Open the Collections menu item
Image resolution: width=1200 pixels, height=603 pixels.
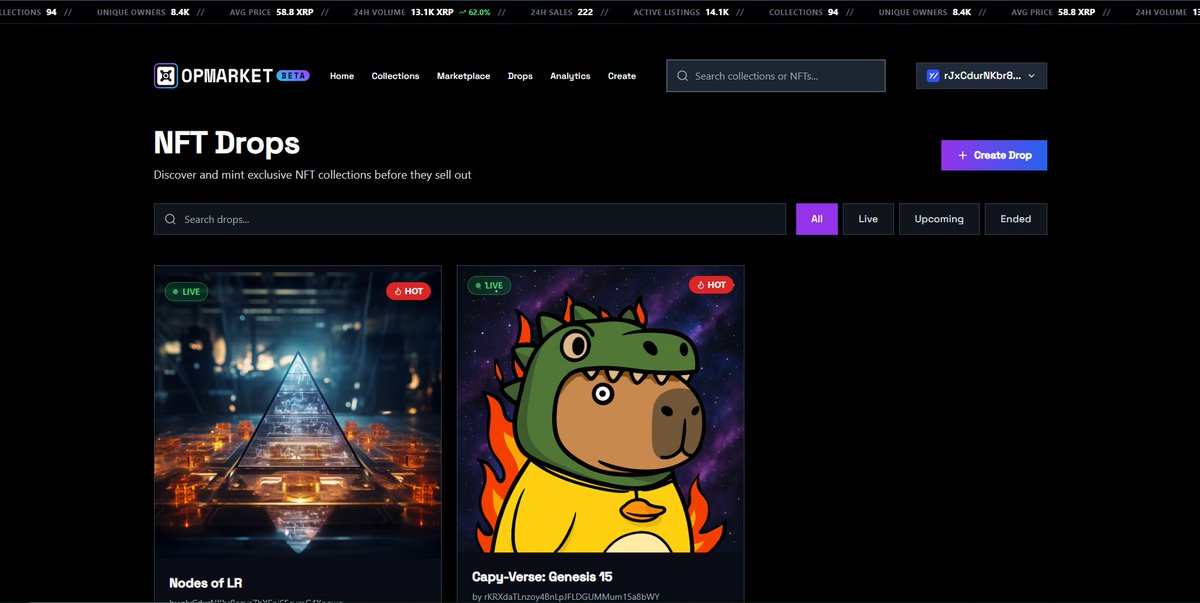click(395, 76)
